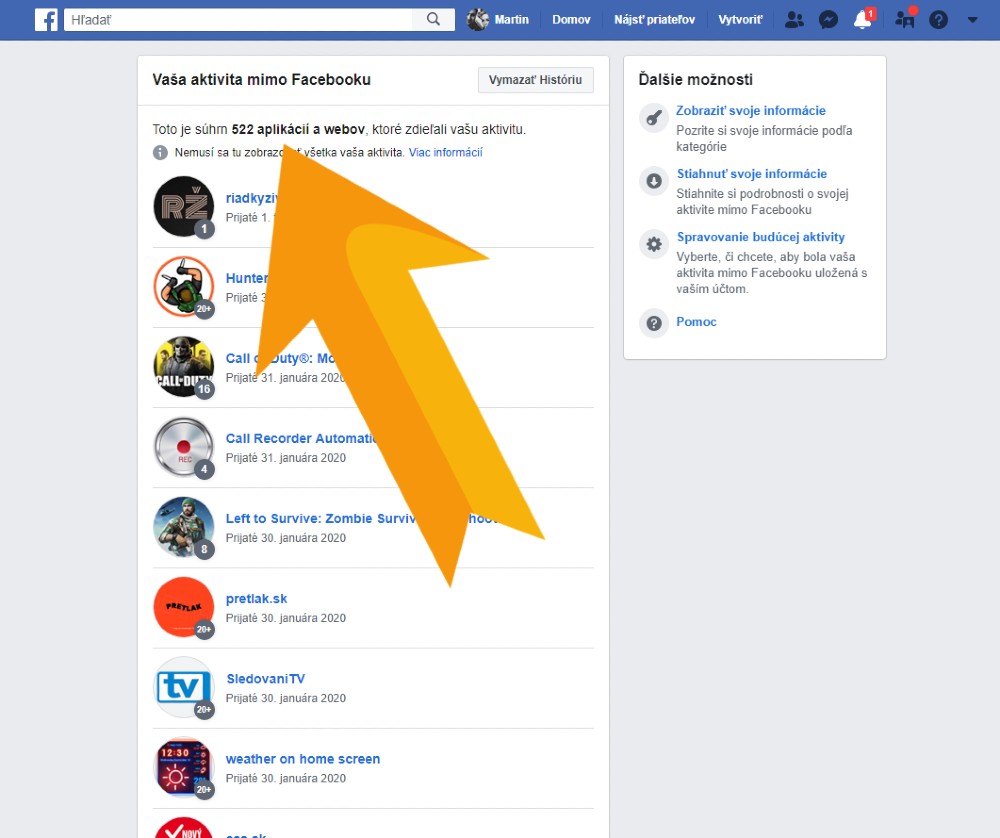The width and height of the screenshot is (1000, 838).
Task: Click the Facebook logo icon
Action: (x=46, y=20)
